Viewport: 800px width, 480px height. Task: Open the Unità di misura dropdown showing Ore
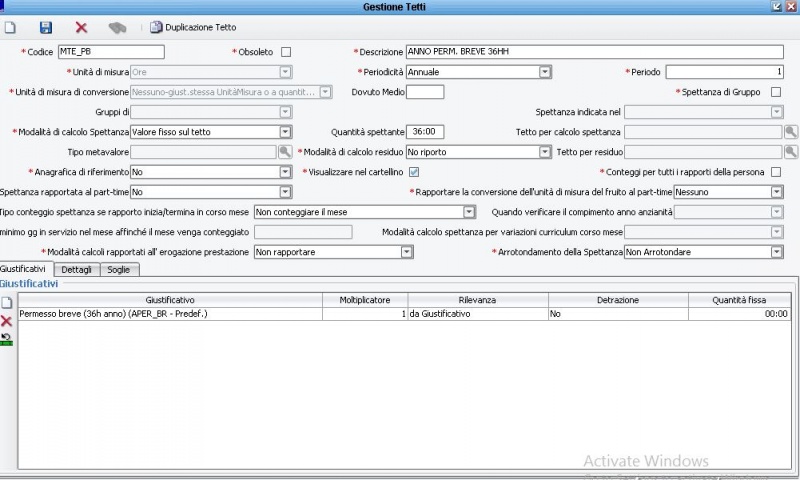(x=286, y=72)
